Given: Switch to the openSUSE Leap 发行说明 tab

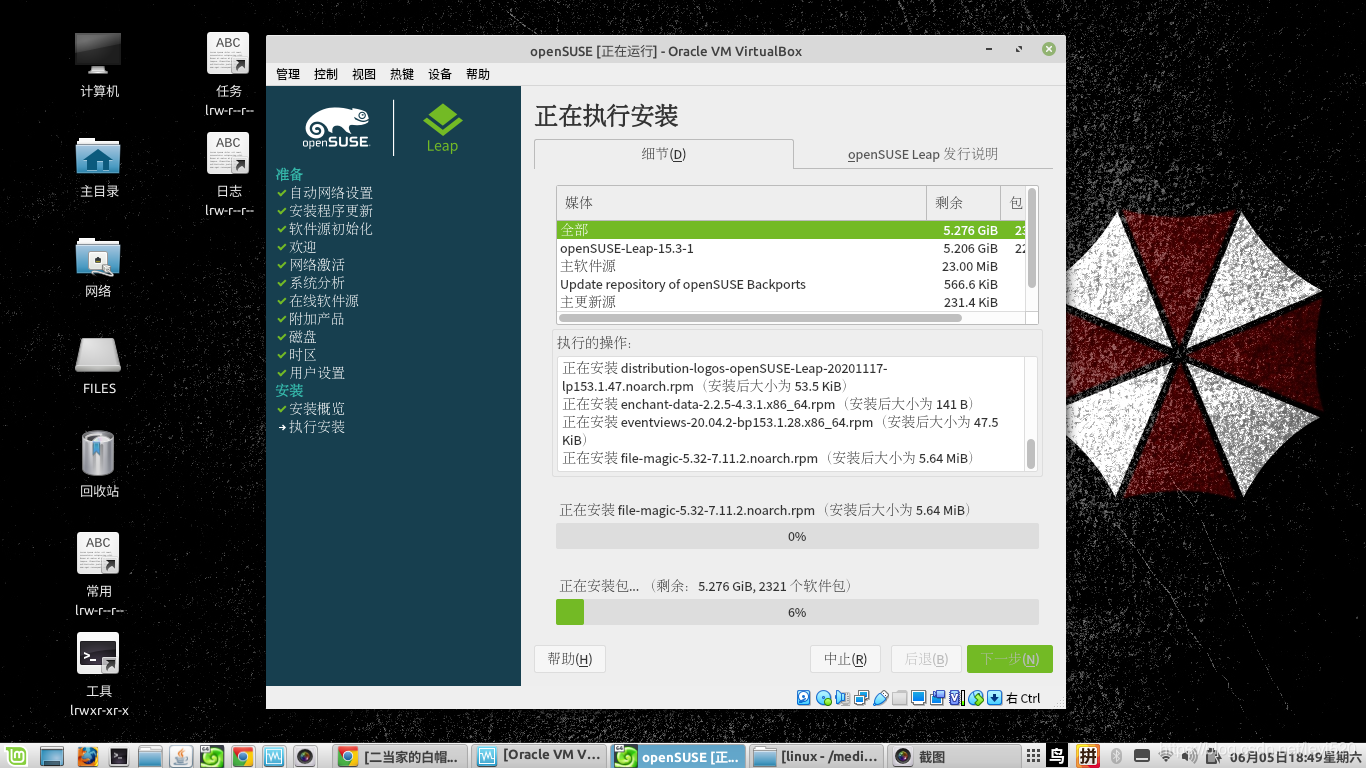Looking at the screenshot, I should (923, 154).
